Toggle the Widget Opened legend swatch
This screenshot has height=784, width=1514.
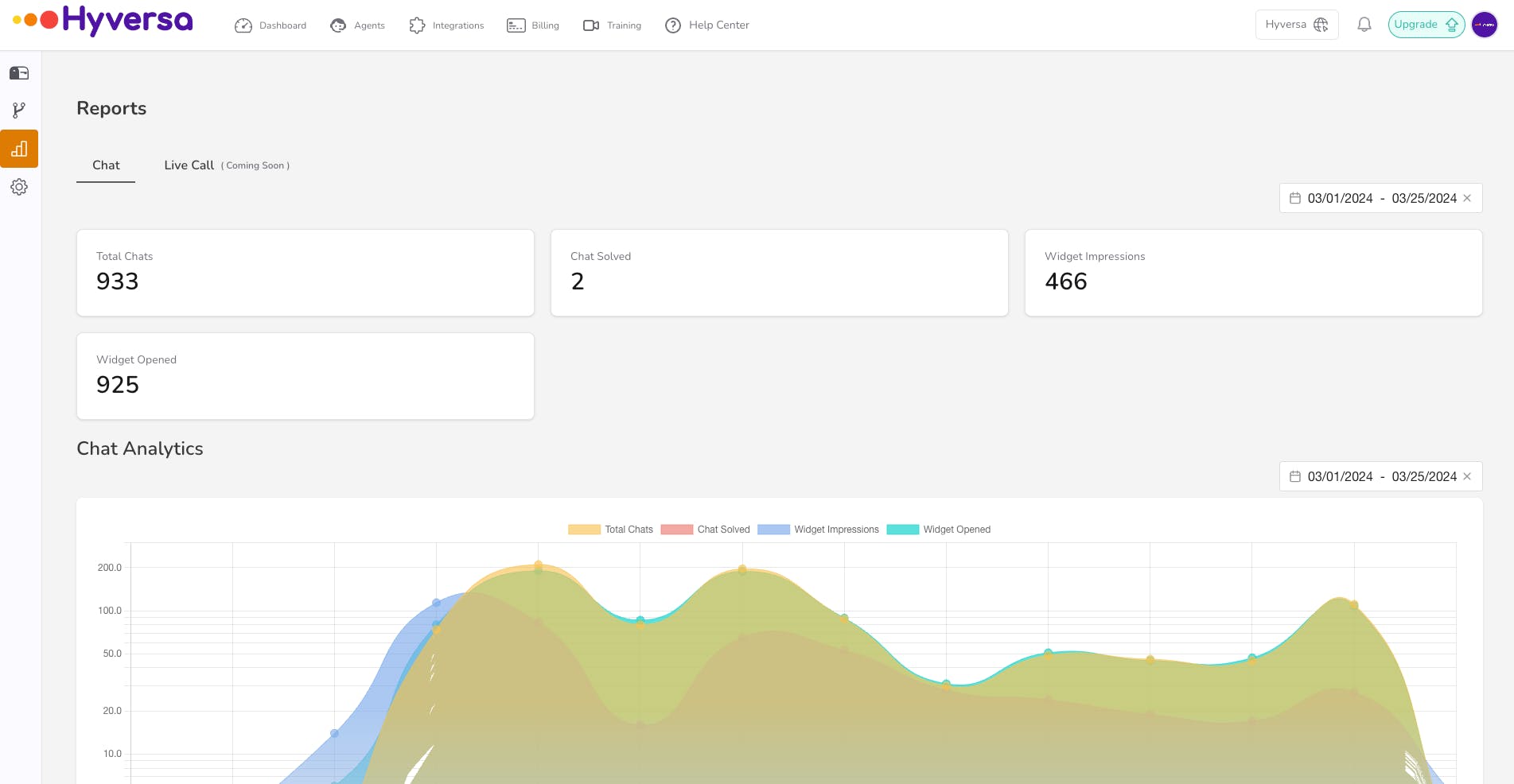pyautogui.click(x=903, y=530)
